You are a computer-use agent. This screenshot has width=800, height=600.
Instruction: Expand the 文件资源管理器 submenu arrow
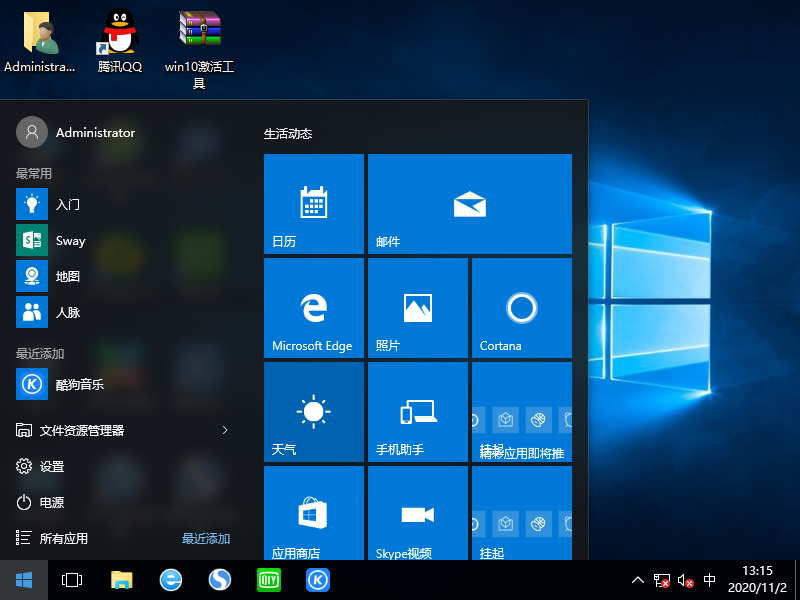coord(225,430)
